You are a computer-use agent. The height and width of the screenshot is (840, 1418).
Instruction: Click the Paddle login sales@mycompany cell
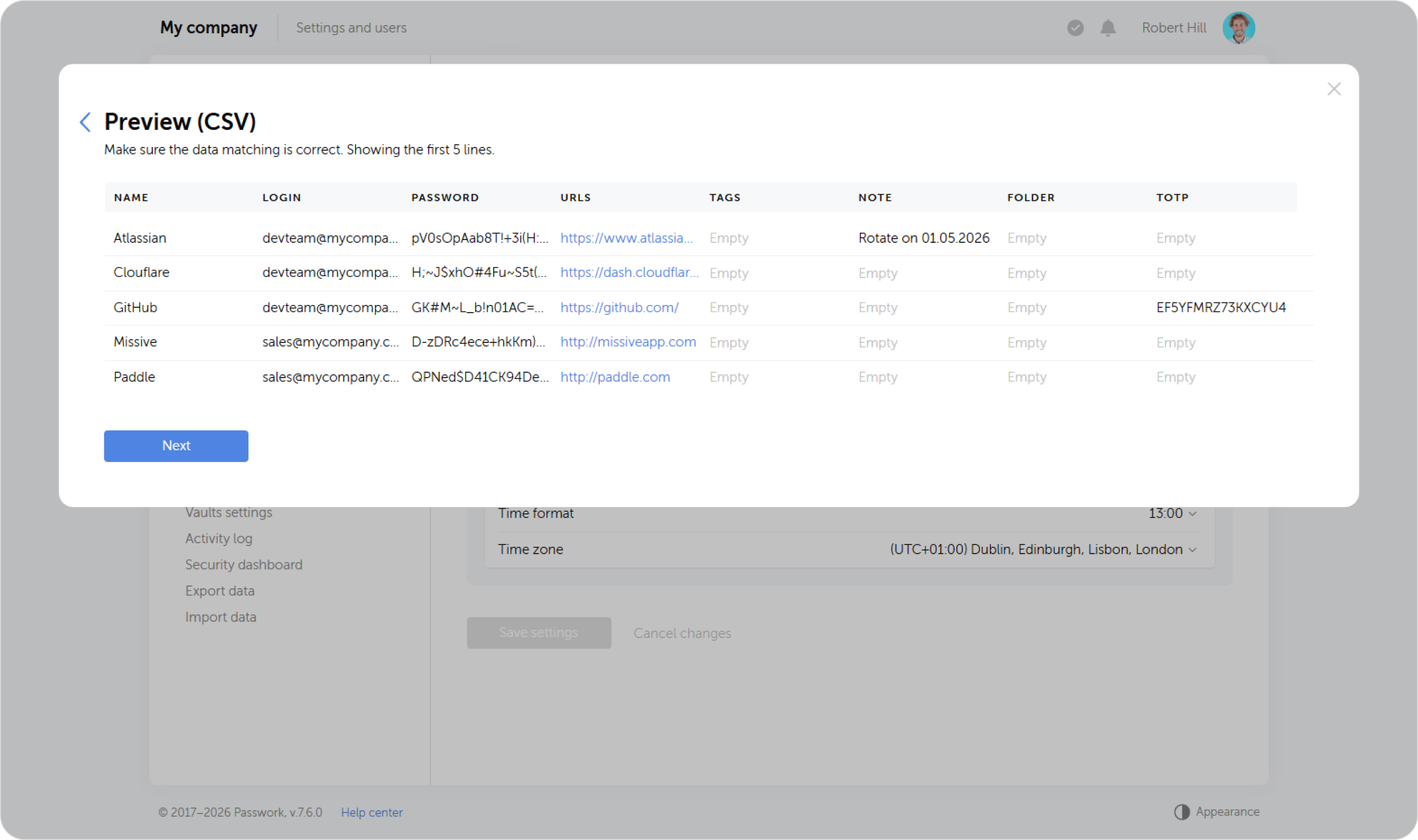tap(330, 376)
